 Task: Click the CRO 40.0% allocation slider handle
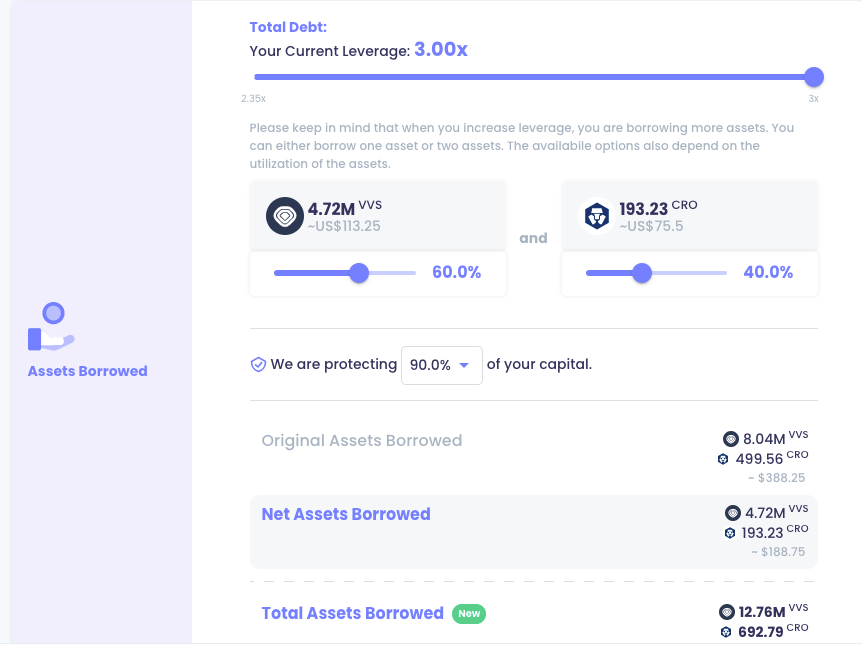642,273
